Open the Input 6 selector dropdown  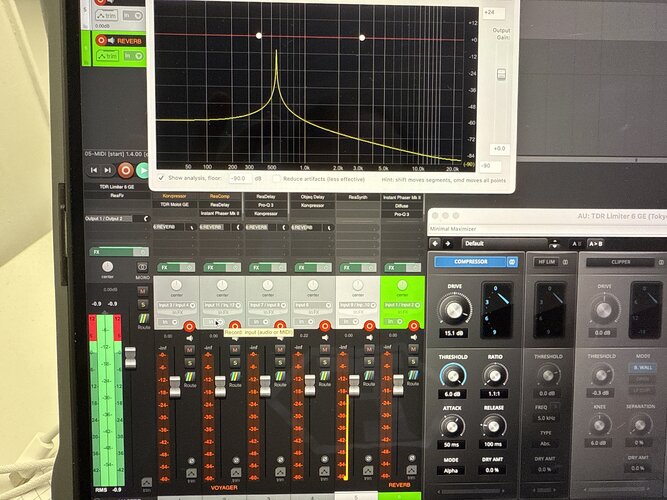pos(313,305)
